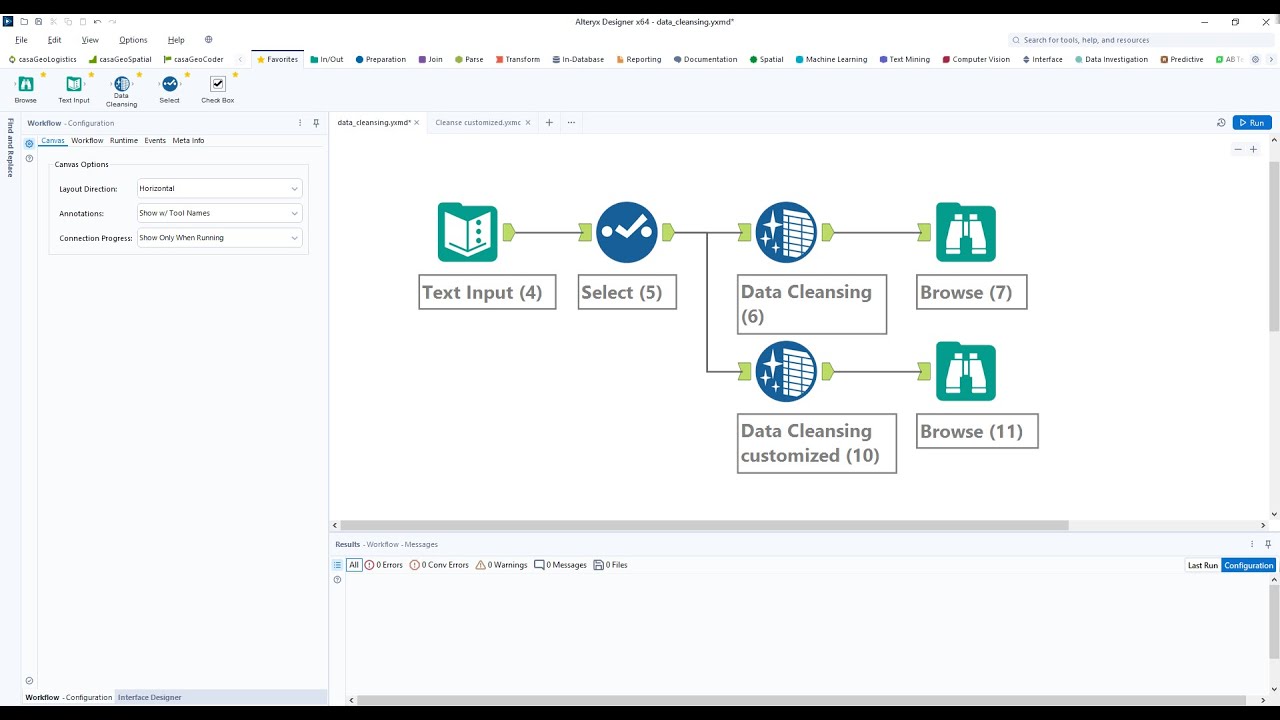Viewport: 1280px width, 720px height.
Task: Run the workflow
Action: coord(1252,123)
